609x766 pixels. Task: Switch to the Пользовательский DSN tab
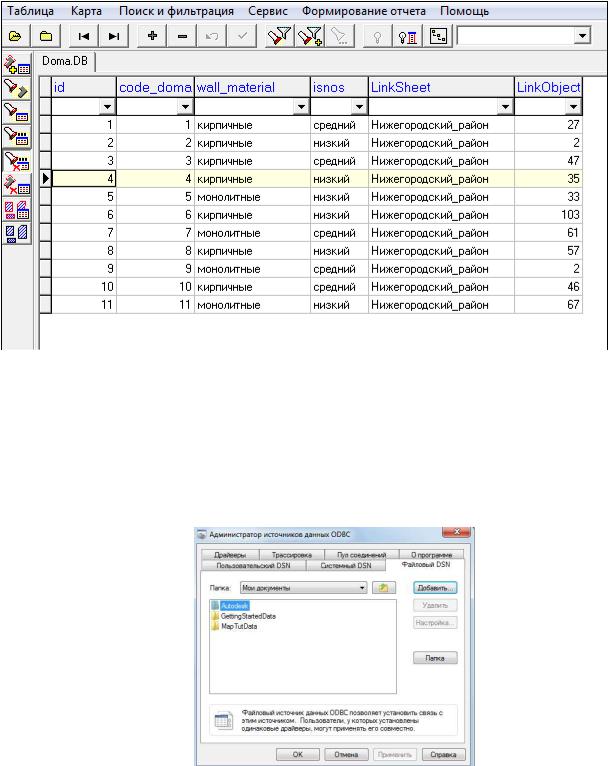(253, 565)
